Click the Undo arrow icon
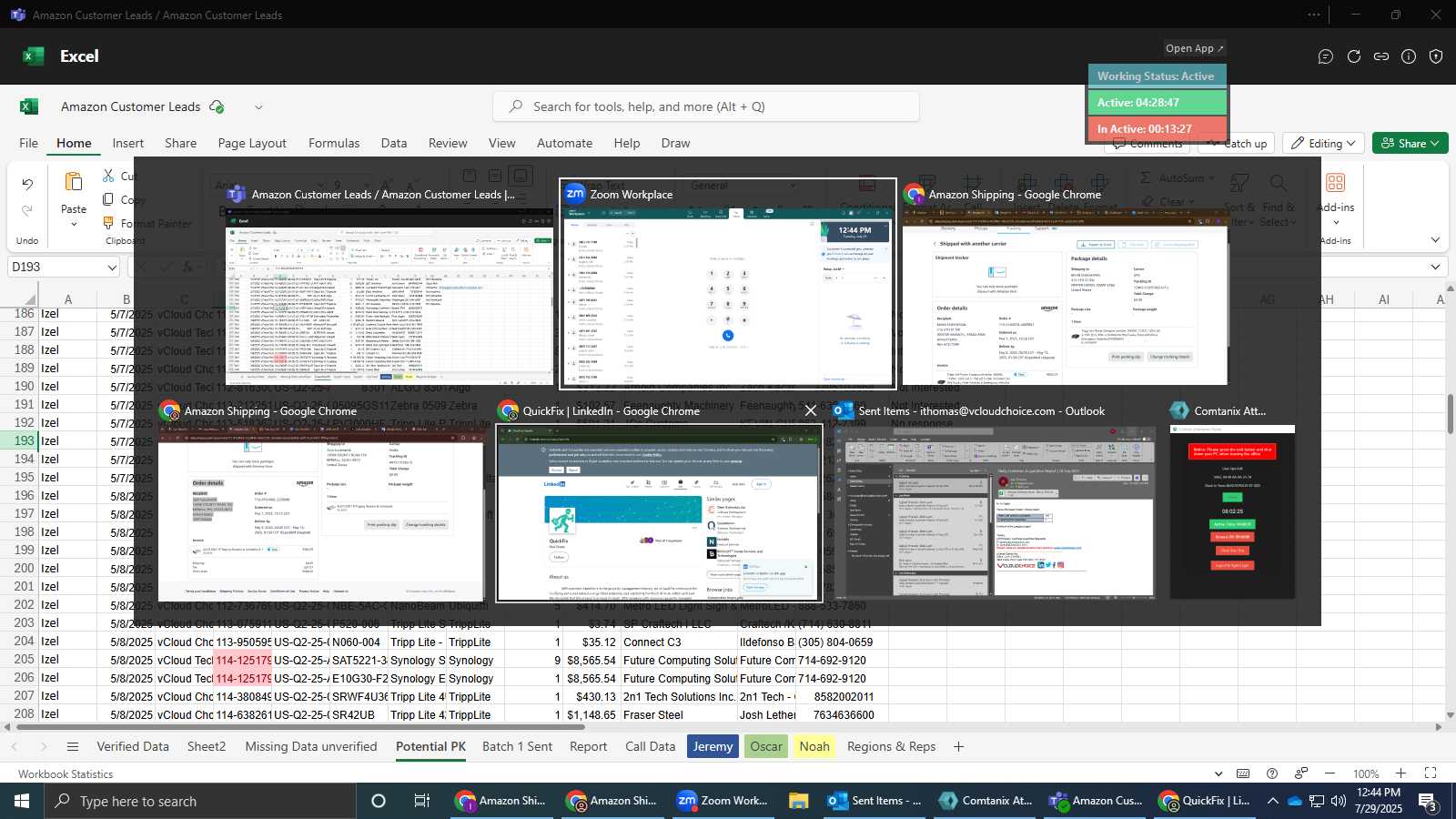 coord(27,184)
